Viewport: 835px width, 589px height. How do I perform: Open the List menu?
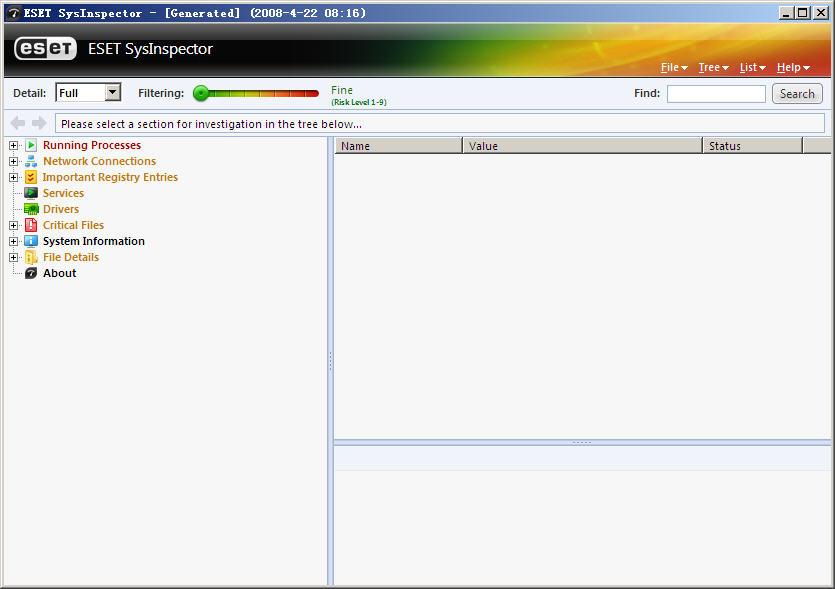click(752, 68)
